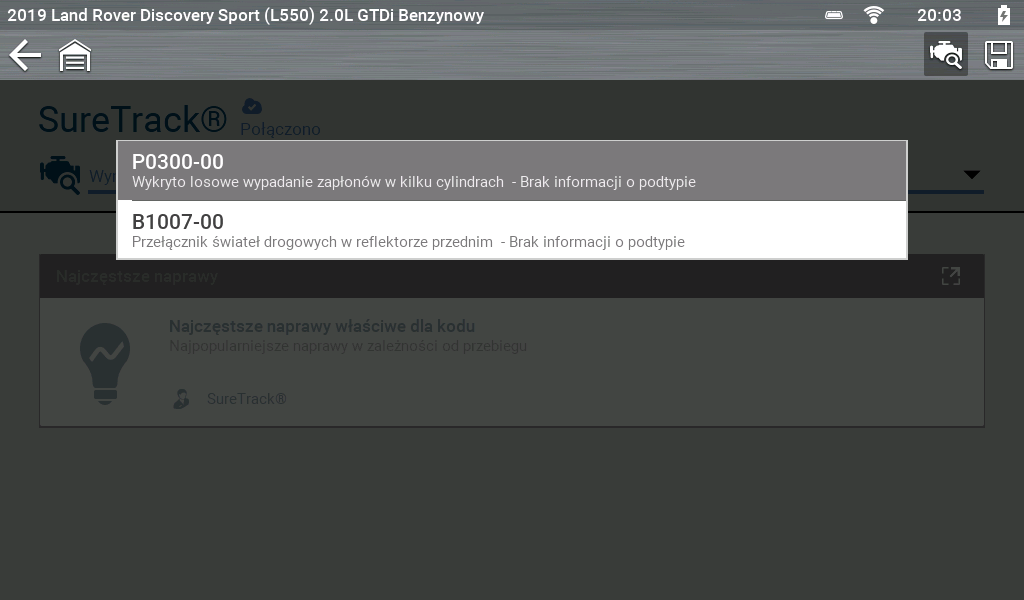1024x600 pixels.
Task: Collapse the code dropdown arrow
Action: [972, 174]
